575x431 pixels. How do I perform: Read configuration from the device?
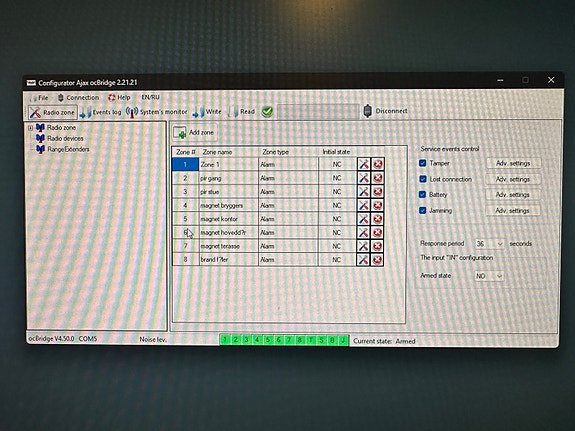(241, 111)
